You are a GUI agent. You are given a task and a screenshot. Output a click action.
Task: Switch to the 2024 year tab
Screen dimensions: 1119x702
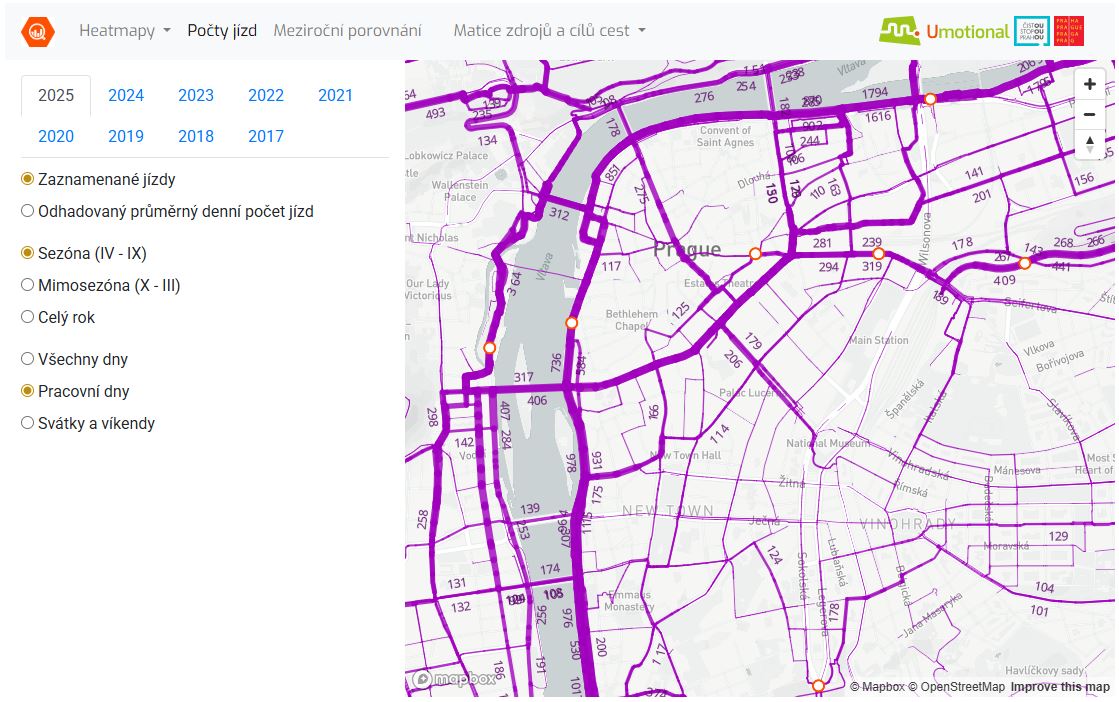click(126, 96)
